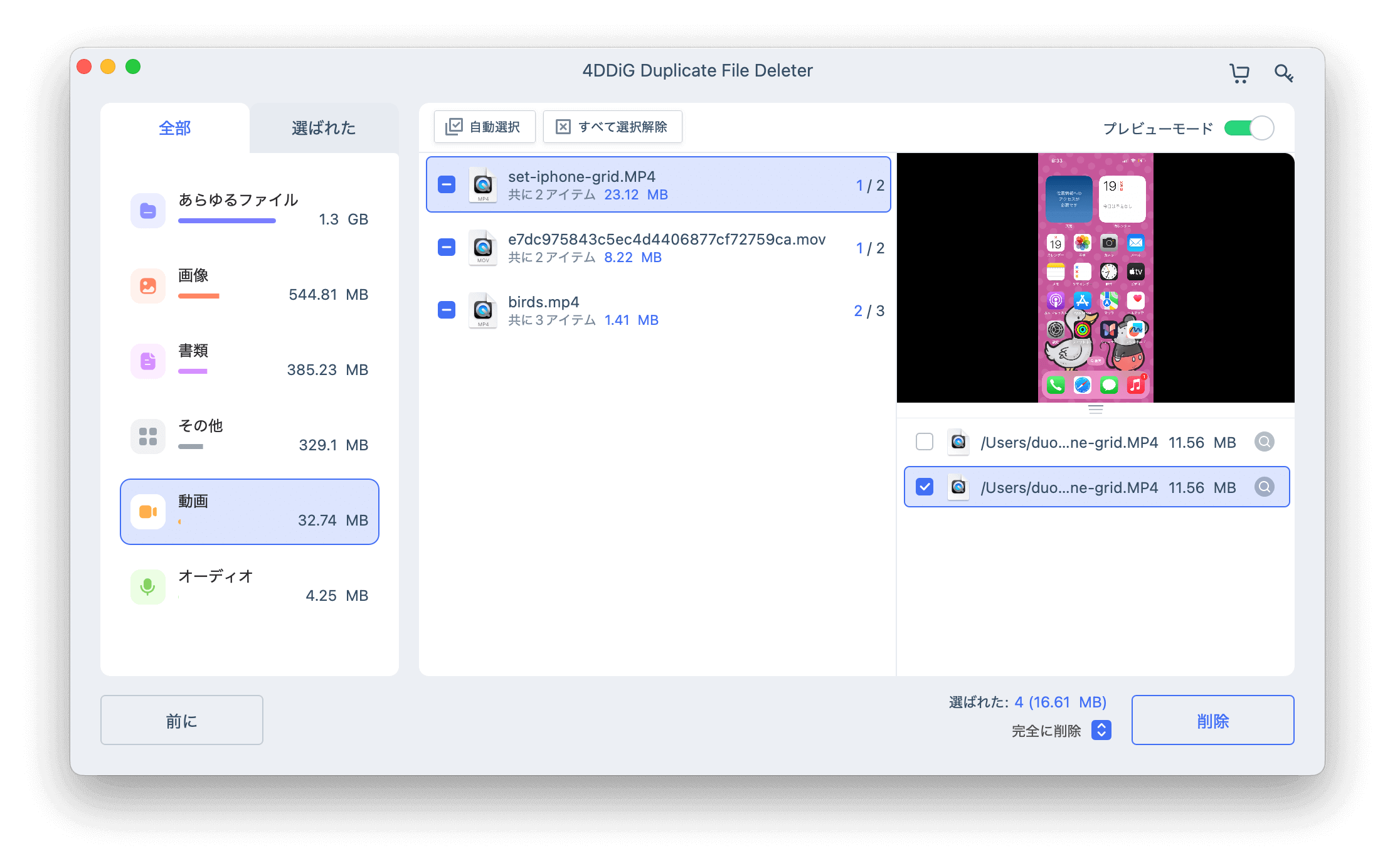Select the あらゆるファイル category
The width and height of the screenshot is (1395, 868).
tap(250, 211)
